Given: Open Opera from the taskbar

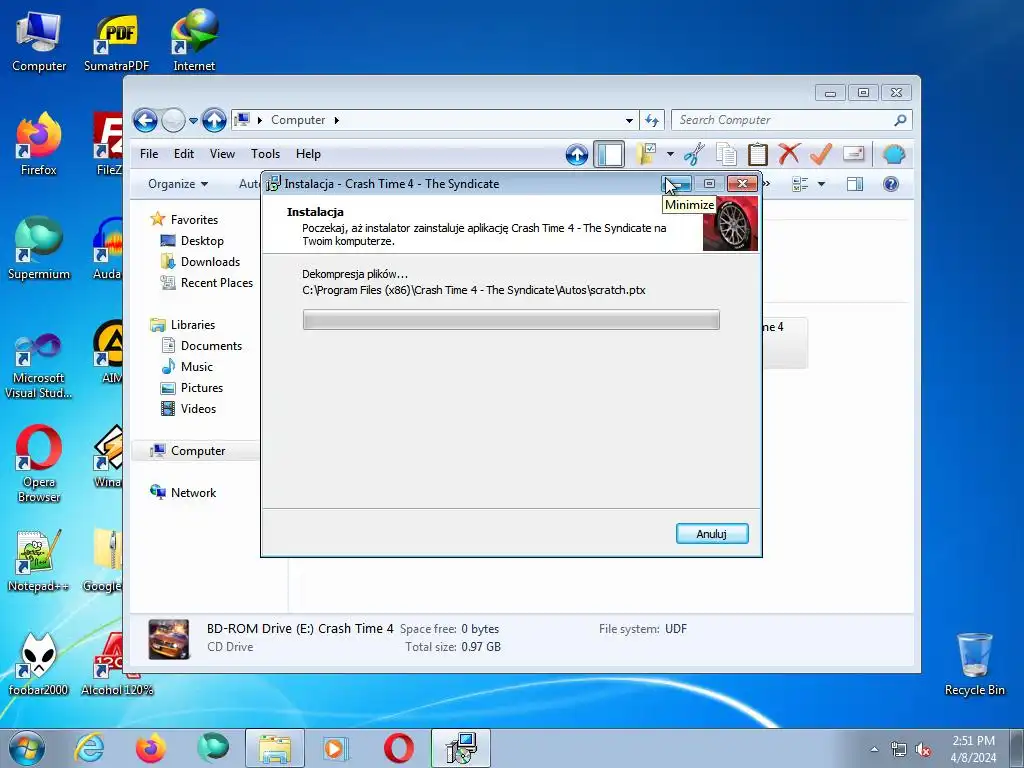Looking at the screenshot, I should pyautogui.click(x=399, y=748).
